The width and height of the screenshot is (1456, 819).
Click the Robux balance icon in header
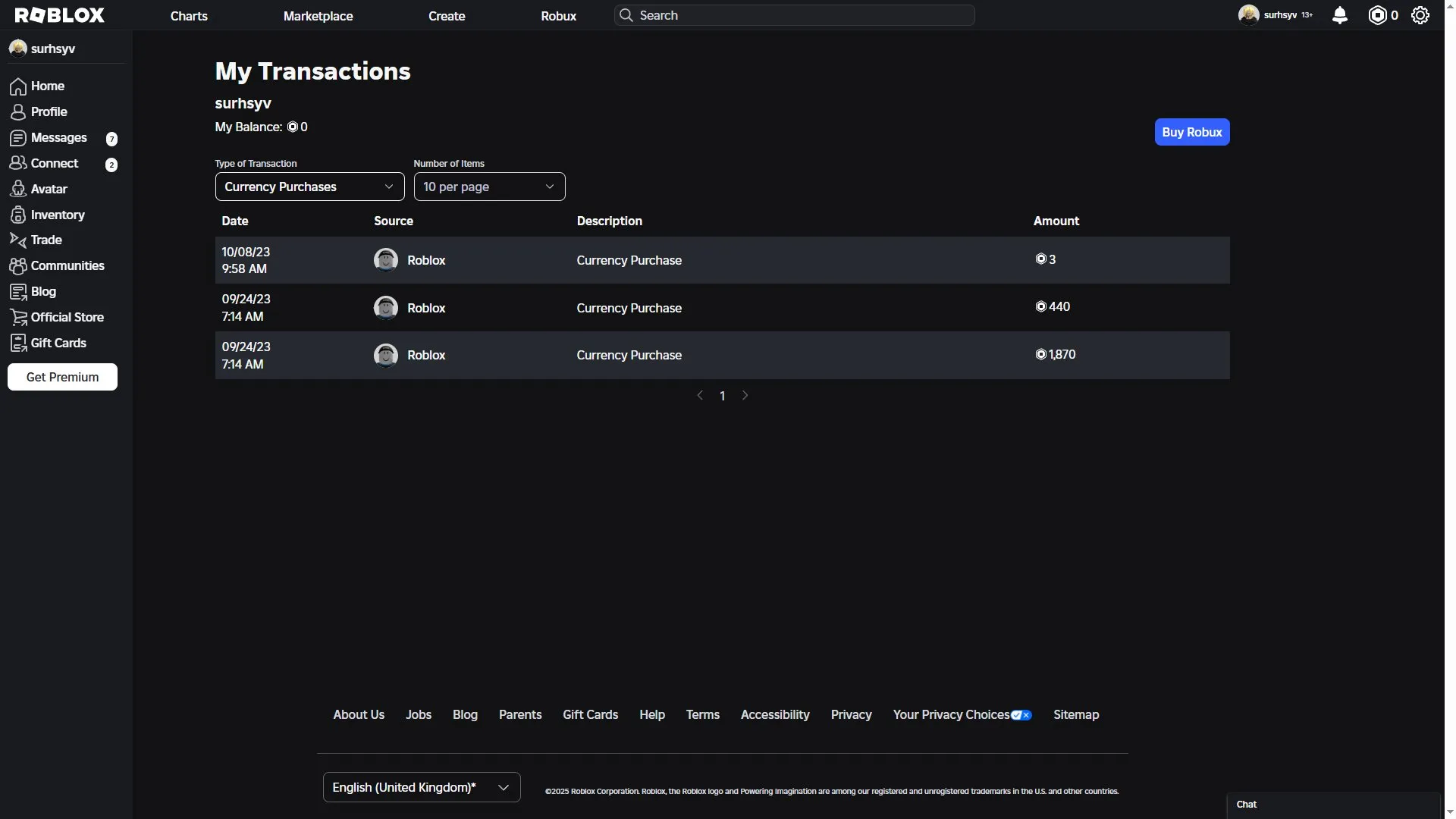point(1377,15)
